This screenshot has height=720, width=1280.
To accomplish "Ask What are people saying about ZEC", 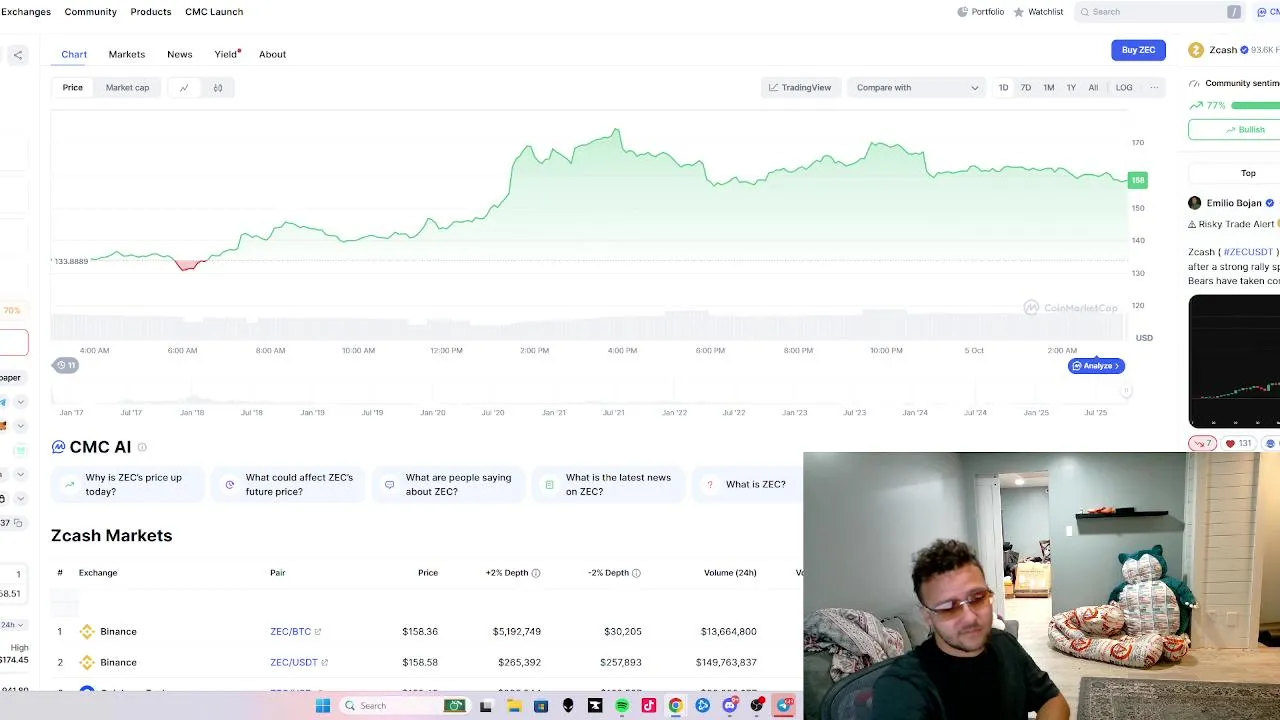I will 448,485.
